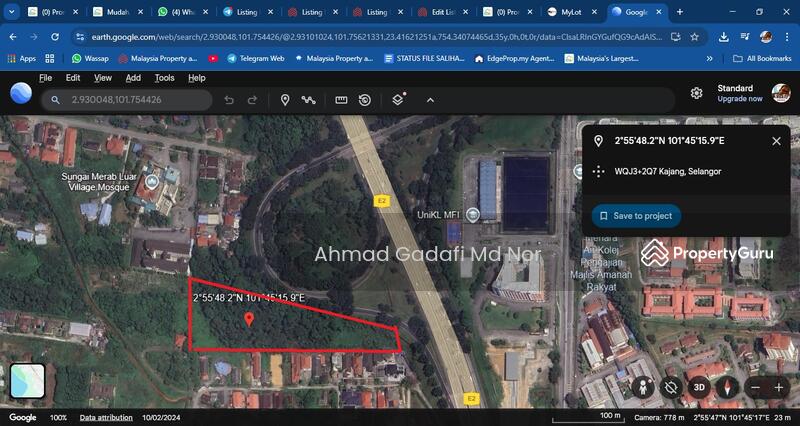The height and width of the screenshot is (426, 800).
Task: Zoom in with the plus button
Action: pos(778,387)
